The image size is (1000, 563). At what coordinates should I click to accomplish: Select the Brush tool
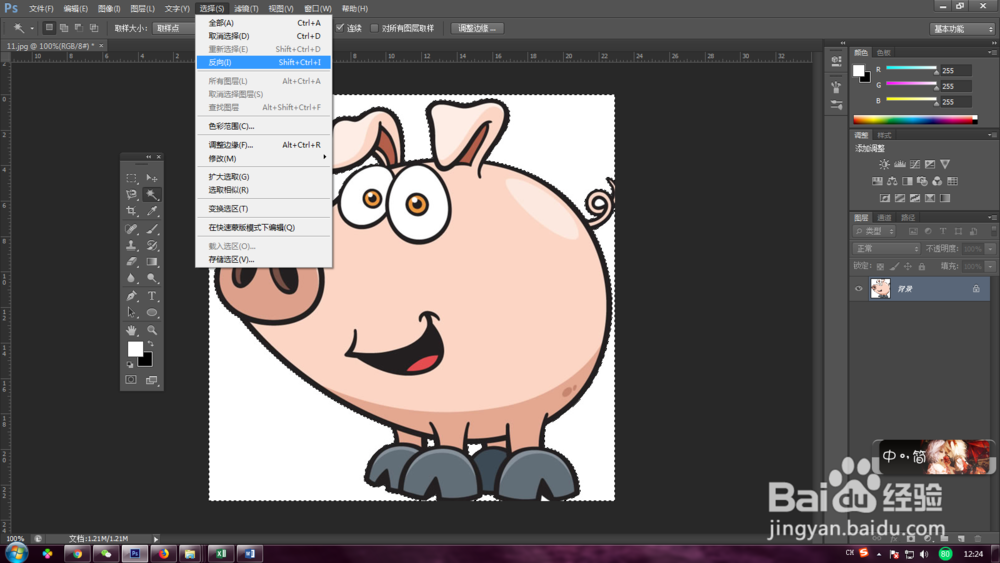pos(152,228)
